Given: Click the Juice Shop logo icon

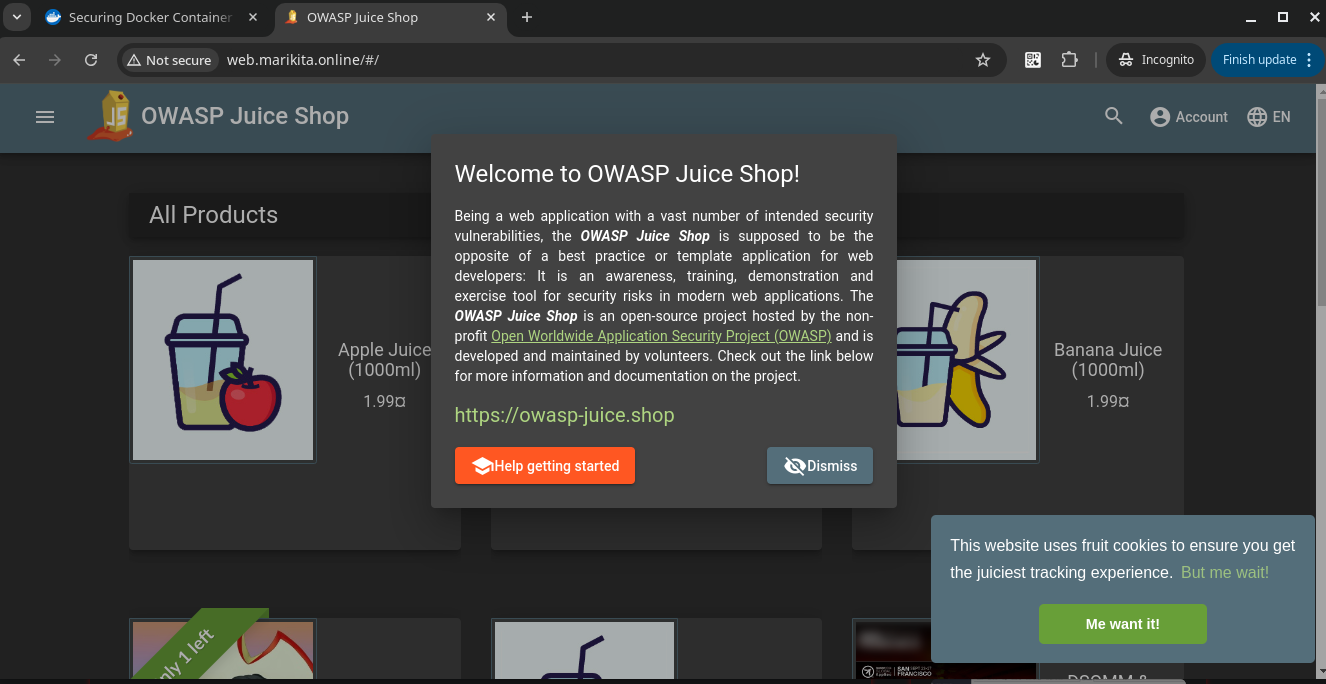Looking at the screenshot, I should tap(112, 116).
